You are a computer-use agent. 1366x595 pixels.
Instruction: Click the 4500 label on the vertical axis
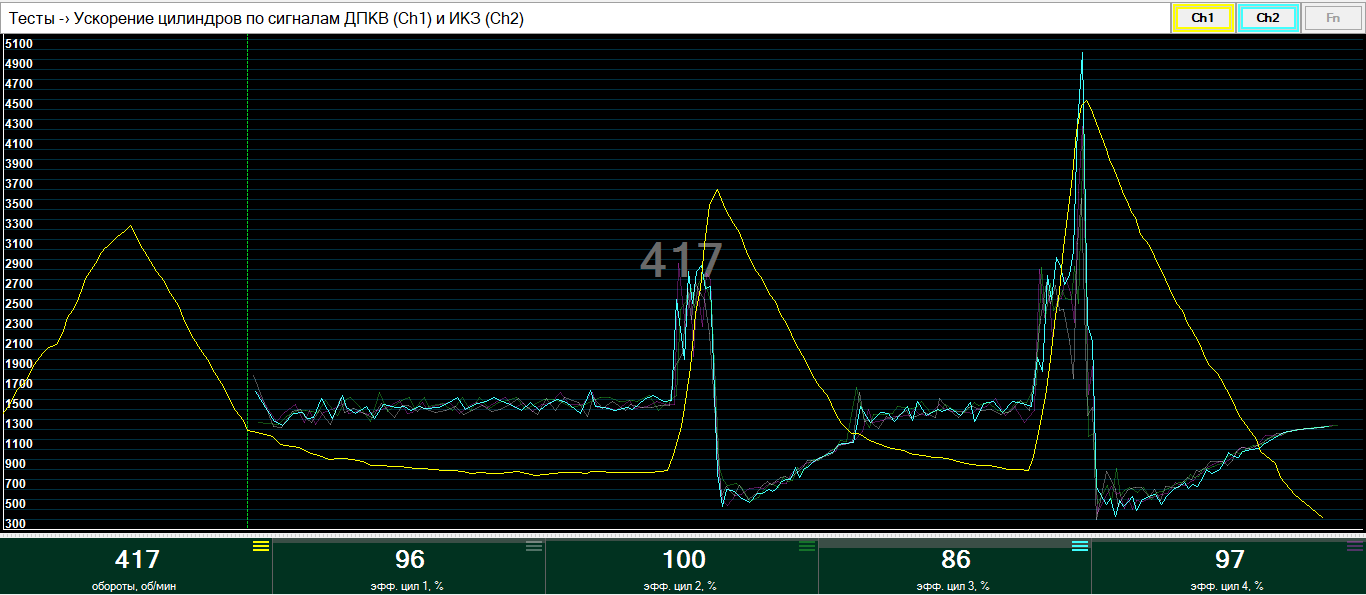coord(19,104)
